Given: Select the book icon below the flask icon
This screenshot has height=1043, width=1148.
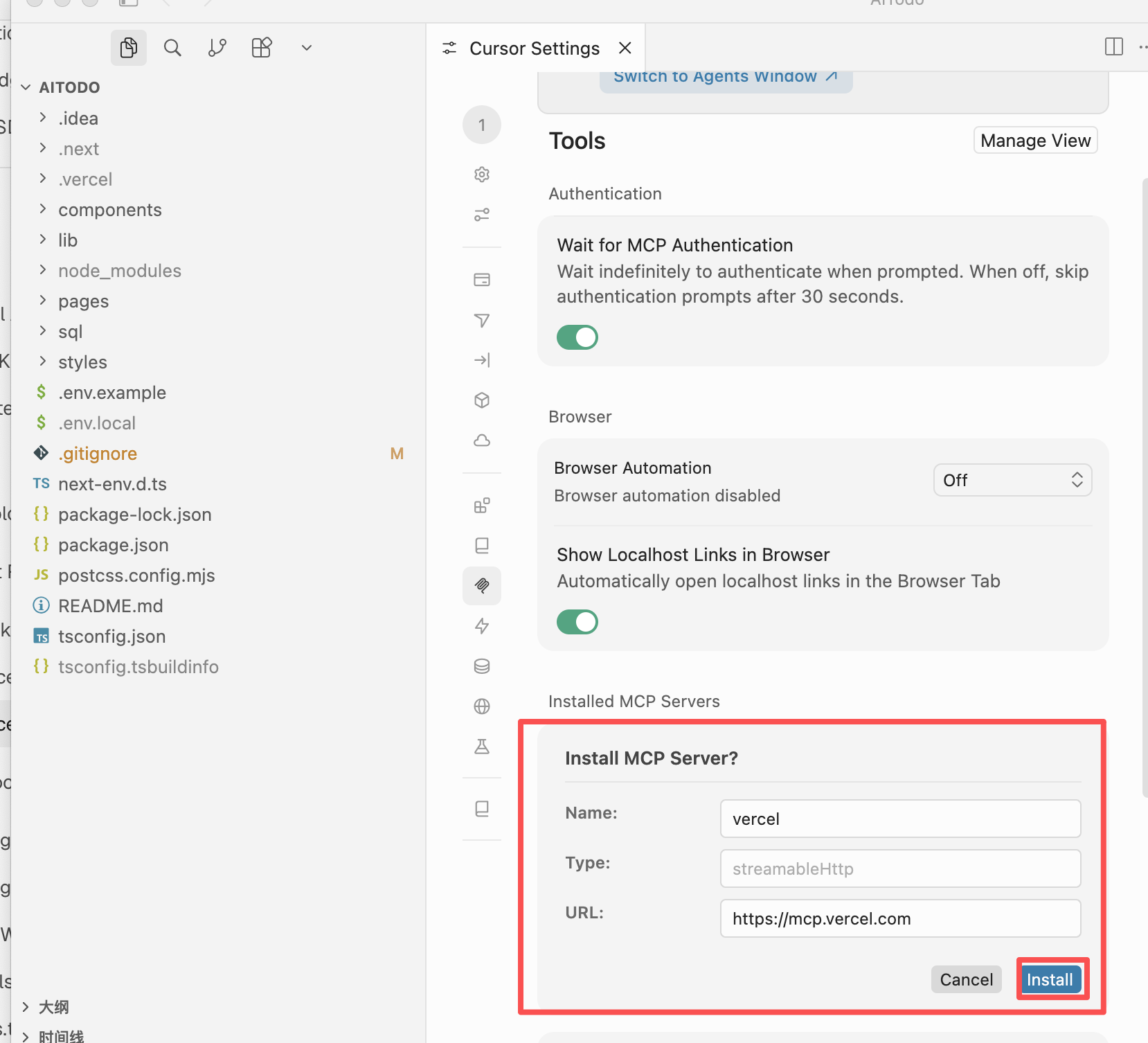Looking at the screenshot, I should click(482, 809).
